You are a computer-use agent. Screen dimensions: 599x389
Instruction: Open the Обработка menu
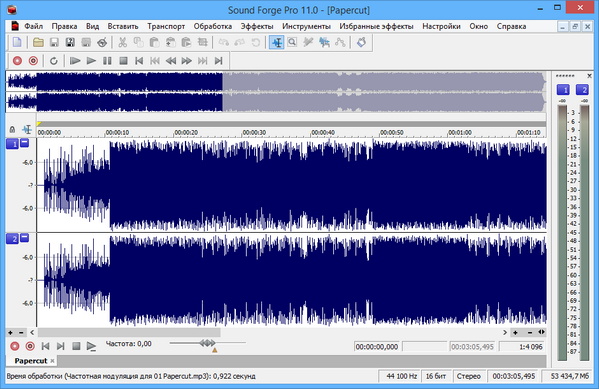[213, 26]
